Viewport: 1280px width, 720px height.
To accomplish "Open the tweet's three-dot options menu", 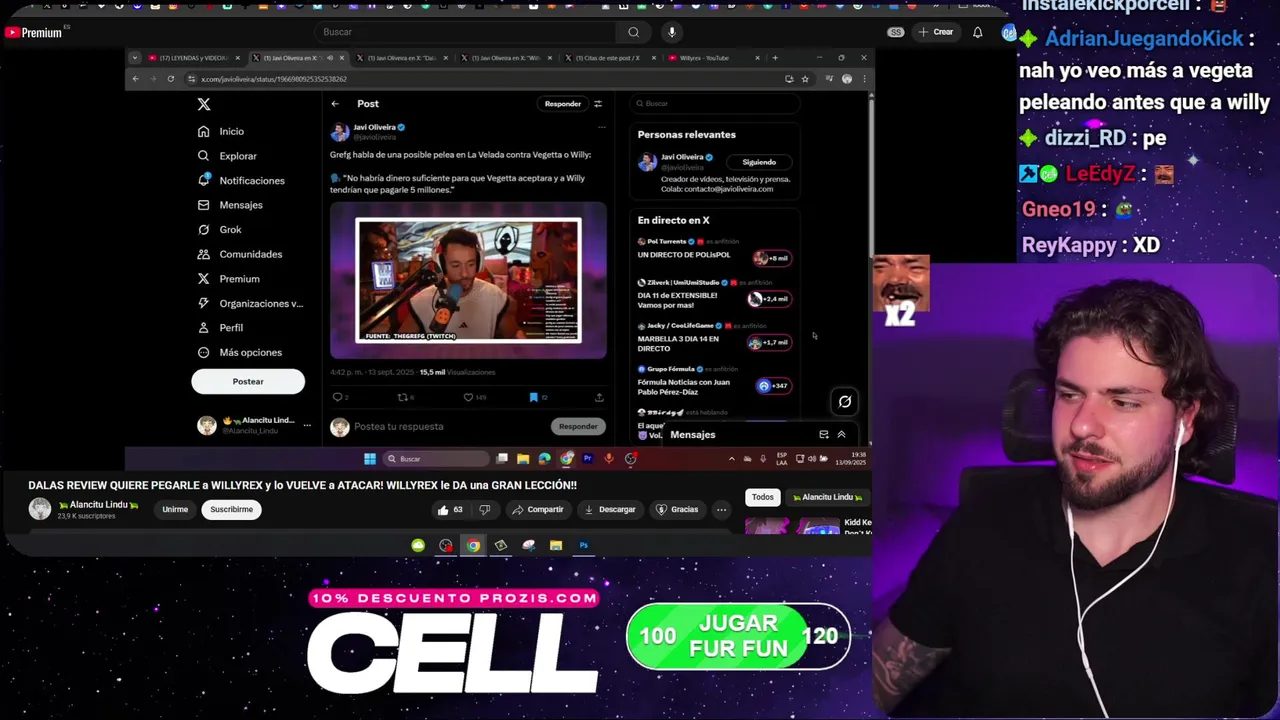I will coord(601,128).
